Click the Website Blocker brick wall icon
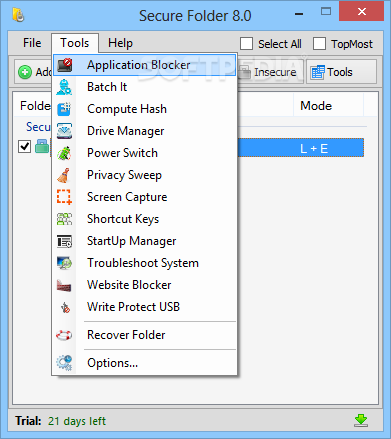391x439 pixels. point(64,285)
